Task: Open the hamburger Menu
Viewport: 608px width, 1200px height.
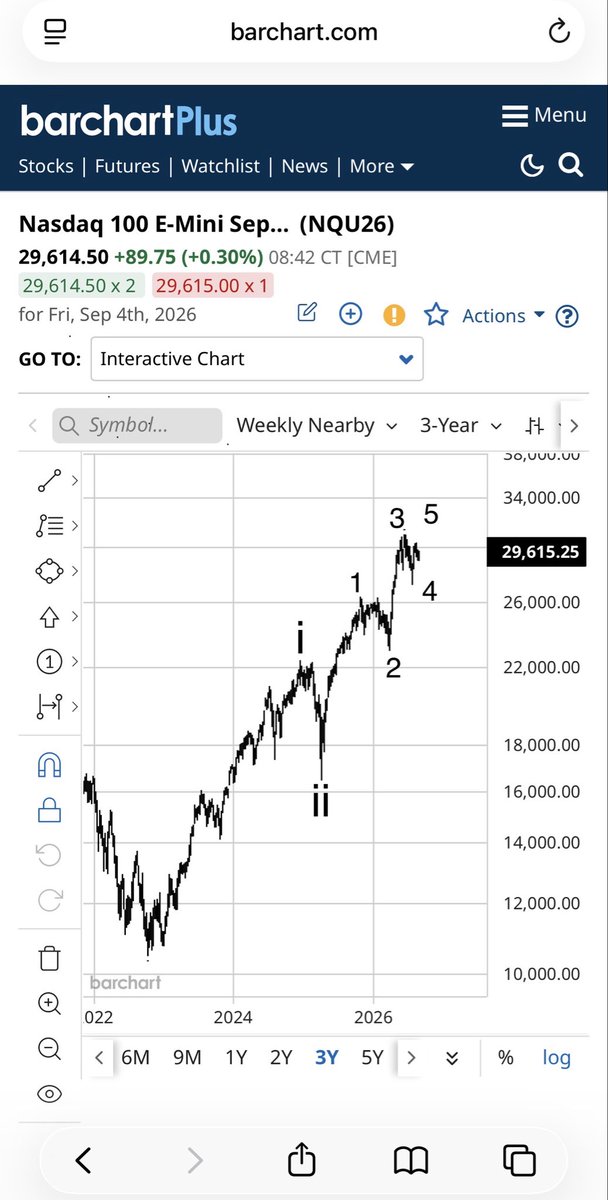Action: pyautogui.click(x=544, y=115)
